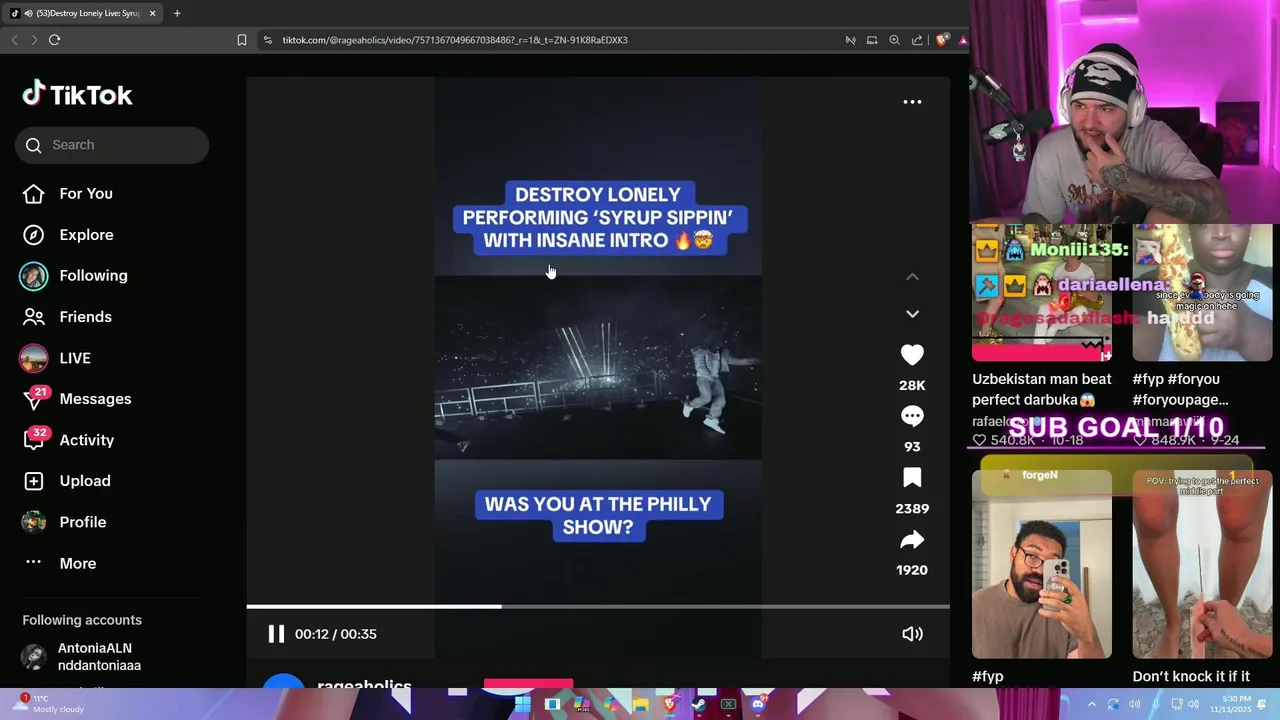
Task: Focus the TikTok Search field
Action: (112, 145)
